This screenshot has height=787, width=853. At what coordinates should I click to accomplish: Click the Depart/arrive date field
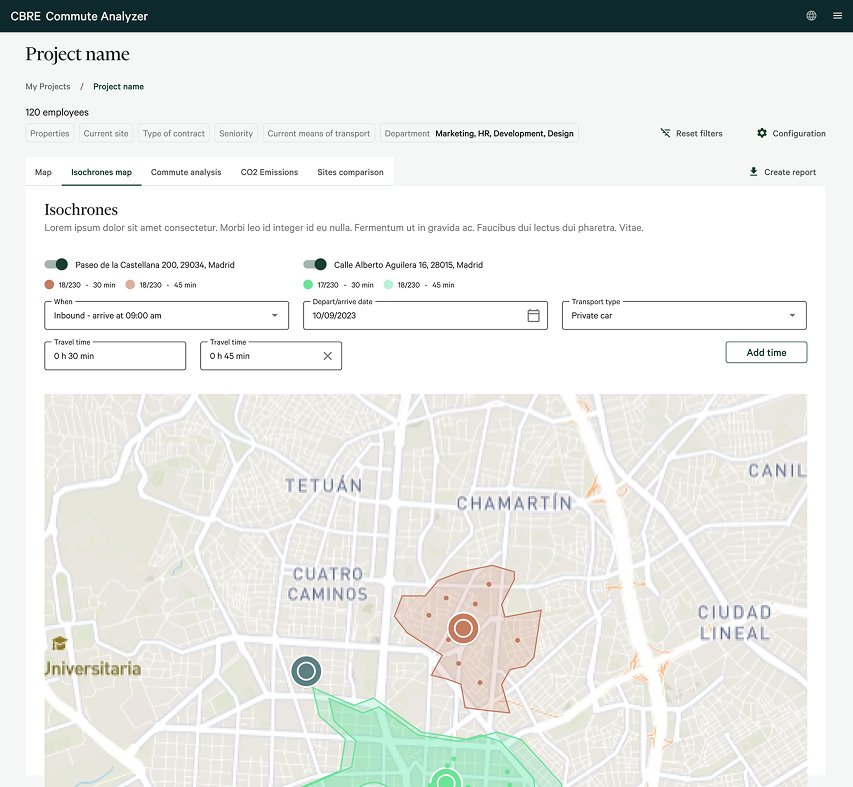[x=425, y=315]
